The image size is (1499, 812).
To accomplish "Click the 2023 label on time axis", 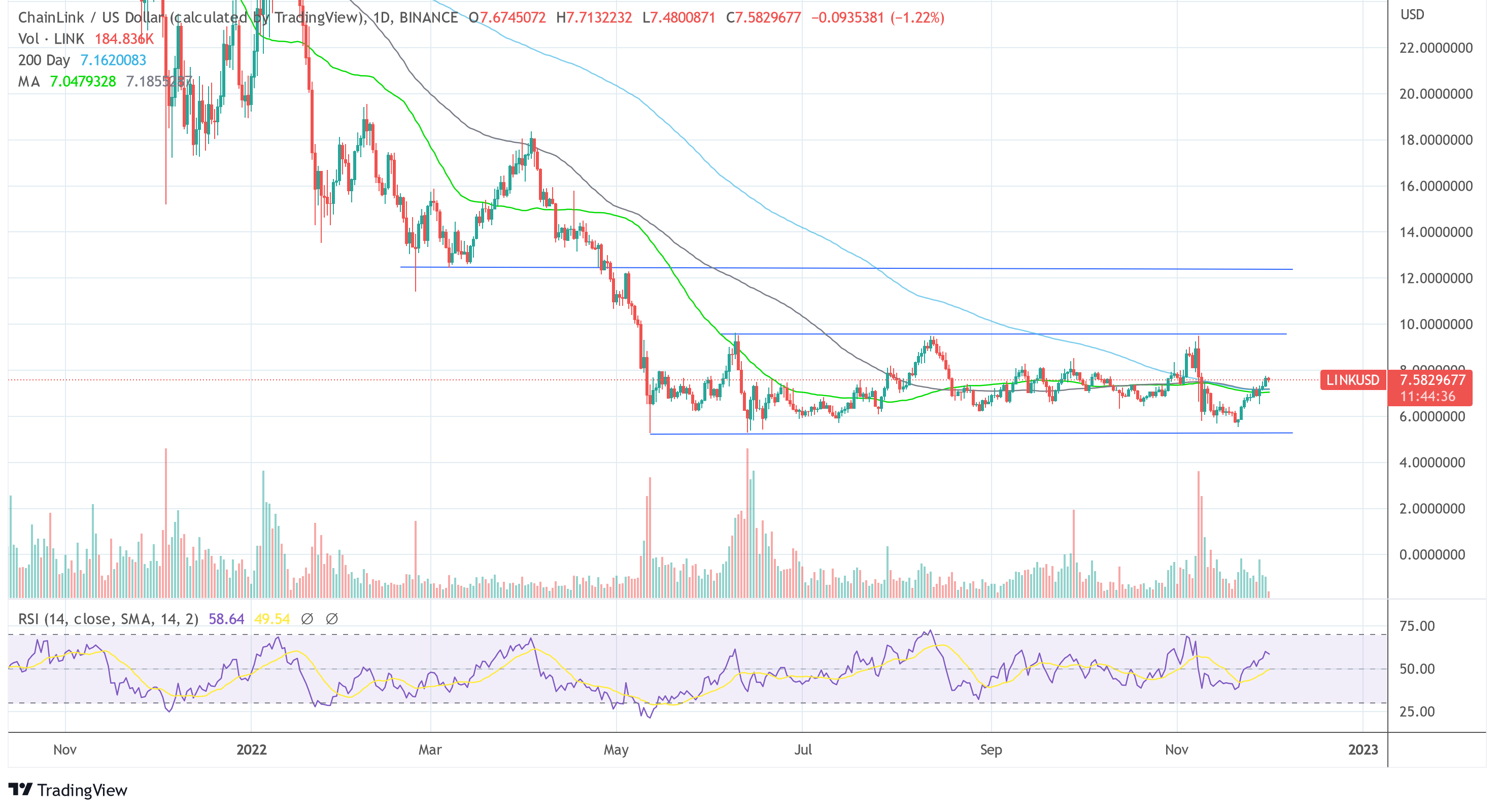I will tap(1363, 750).
